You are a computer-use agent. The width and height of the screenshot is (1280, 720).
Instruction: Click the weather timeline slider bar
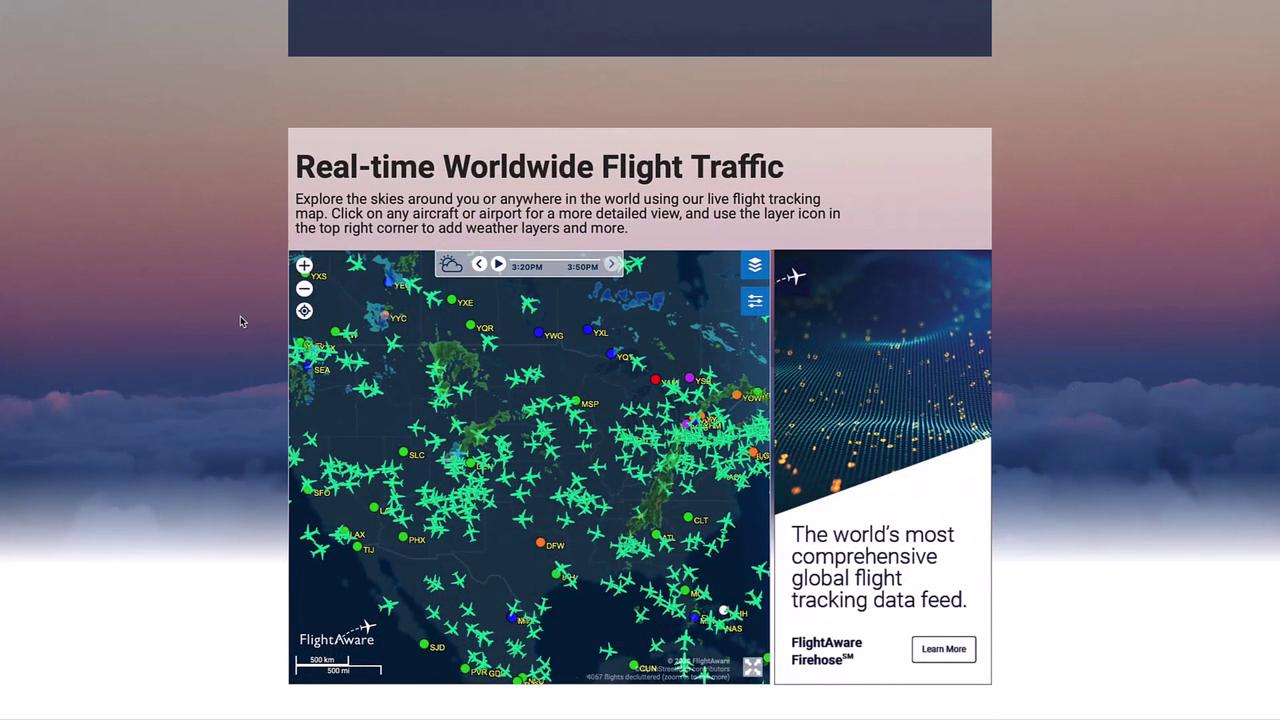(x=555, y=259)
